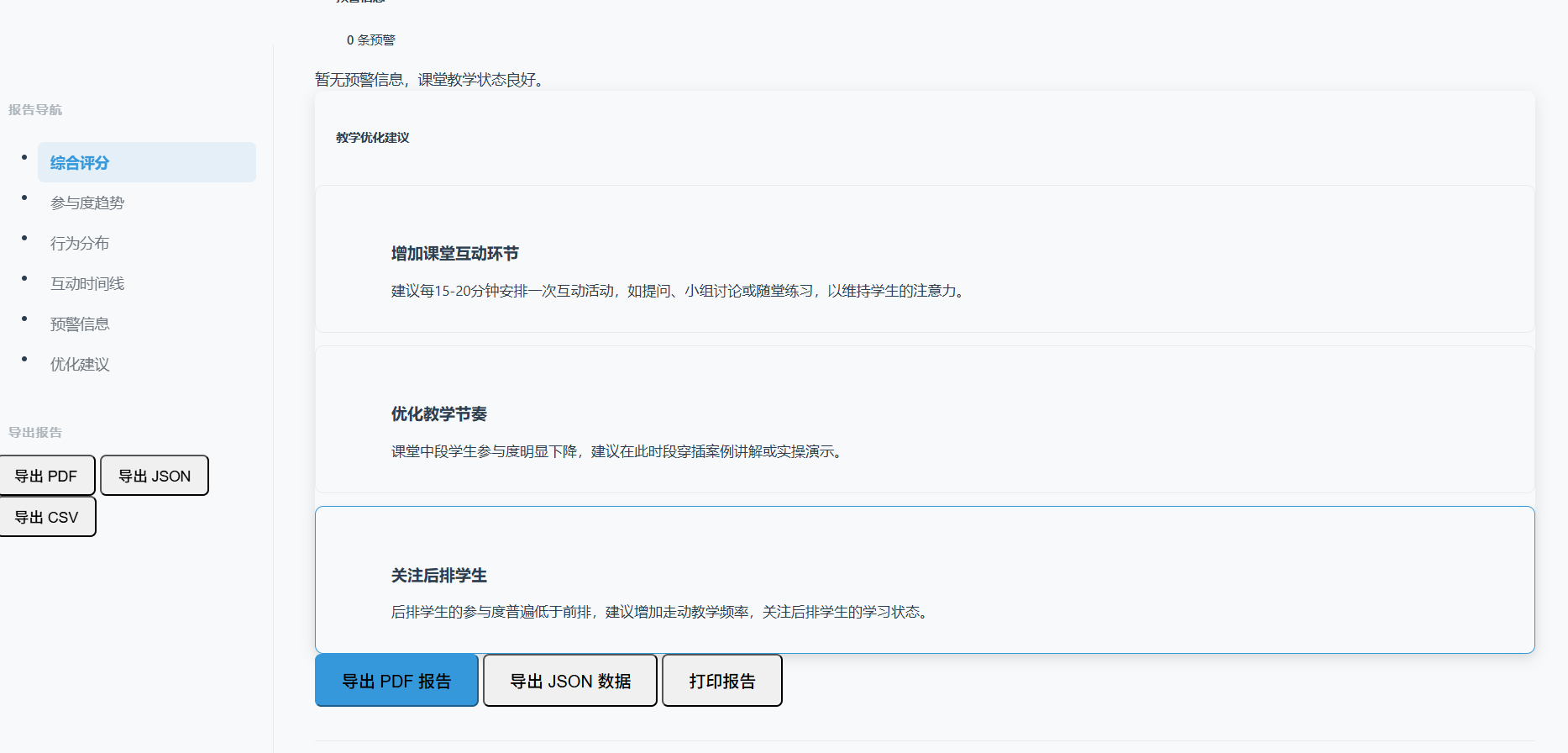Image resolution: width=1568 pixels, height=753 pixels.
Task: Click the sidebar 导出 JSON button
Action: point(155,477)
